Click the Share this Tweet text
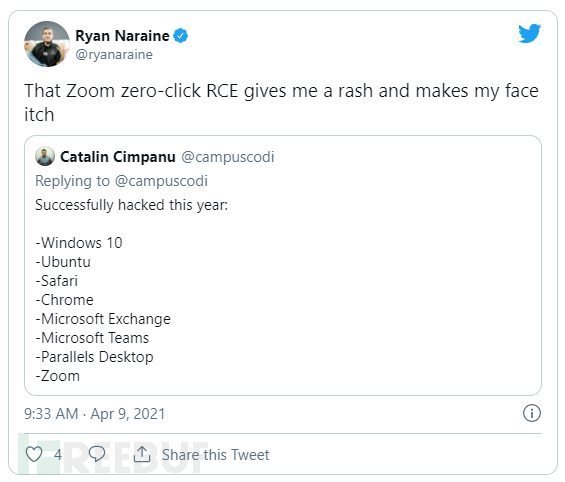The image size is (565, 482). [215, 455]
